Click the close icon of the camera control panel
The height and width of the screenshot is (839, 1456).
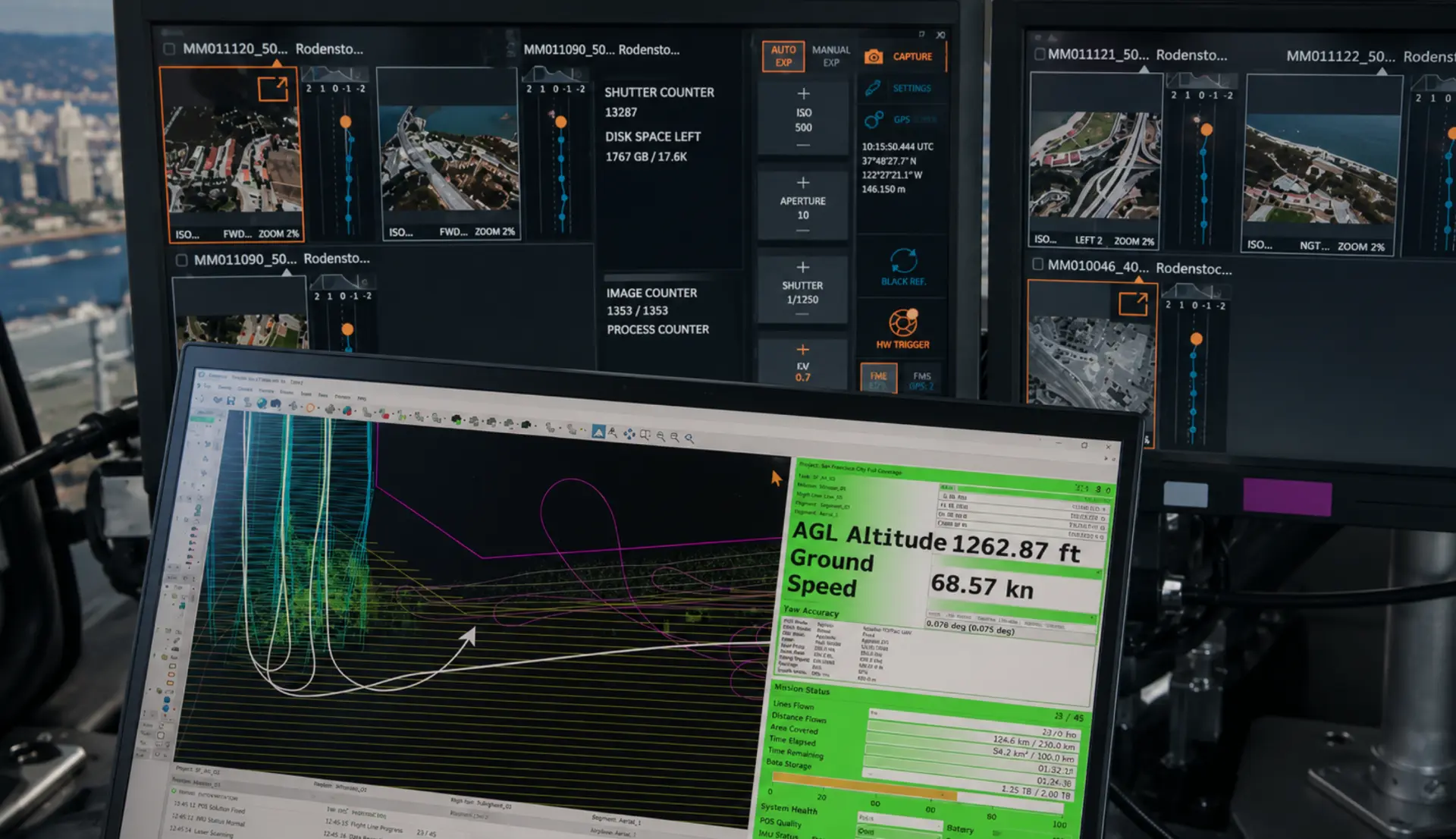(940, 35)
